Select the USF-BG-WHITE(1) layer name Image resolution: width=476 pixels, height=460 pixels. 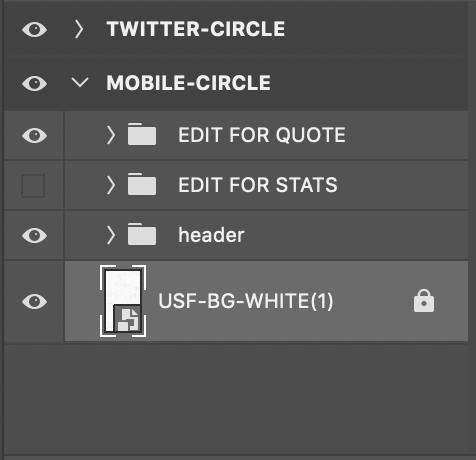tap(246, 301)
